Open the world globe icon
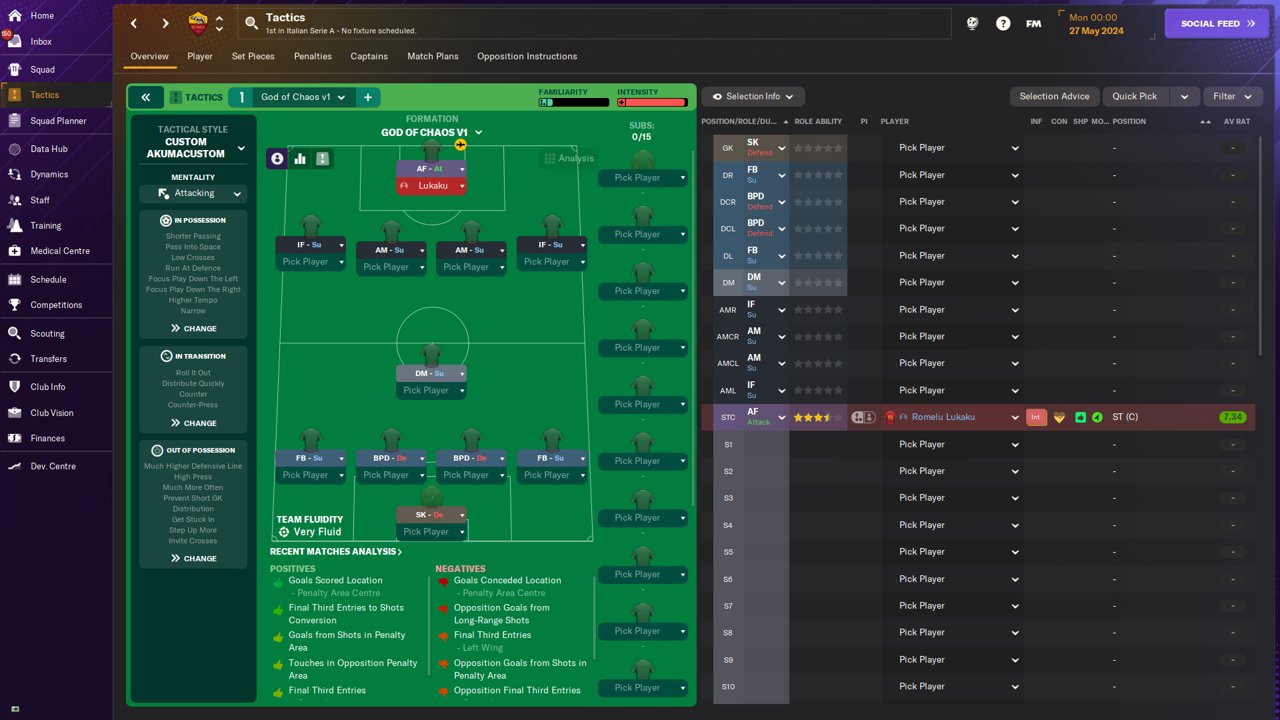 click(972, 23)
